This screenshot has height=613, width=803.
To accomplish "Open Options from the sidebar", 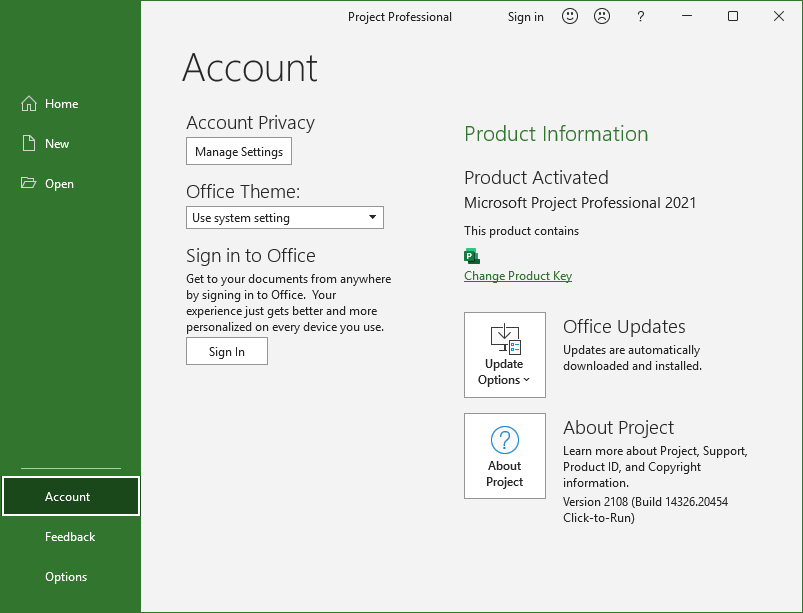I will tap(66, 577).
